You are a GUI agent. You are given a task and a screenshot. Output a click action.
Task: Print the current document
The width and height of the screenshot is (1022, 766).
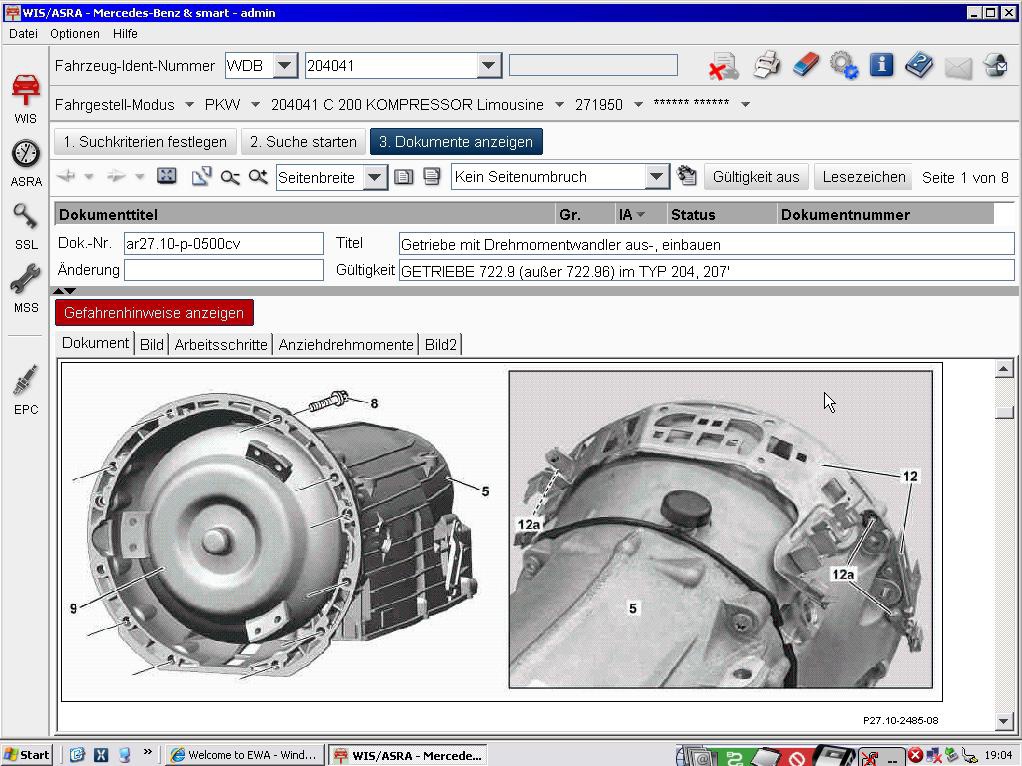(x=767, y=65)
